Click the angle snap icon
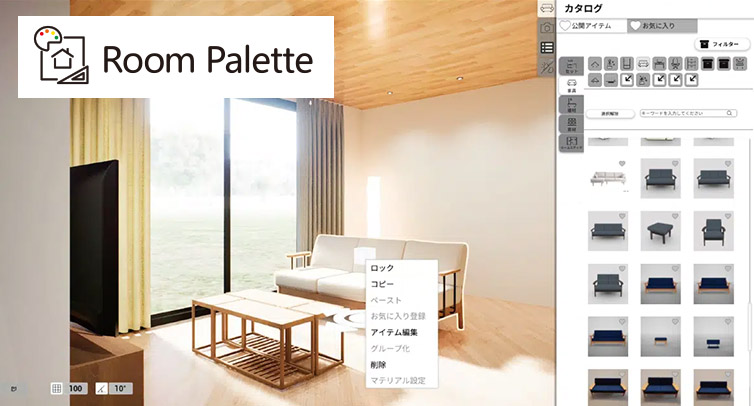Viewport: 754px width, 406px height. point(101,387)
